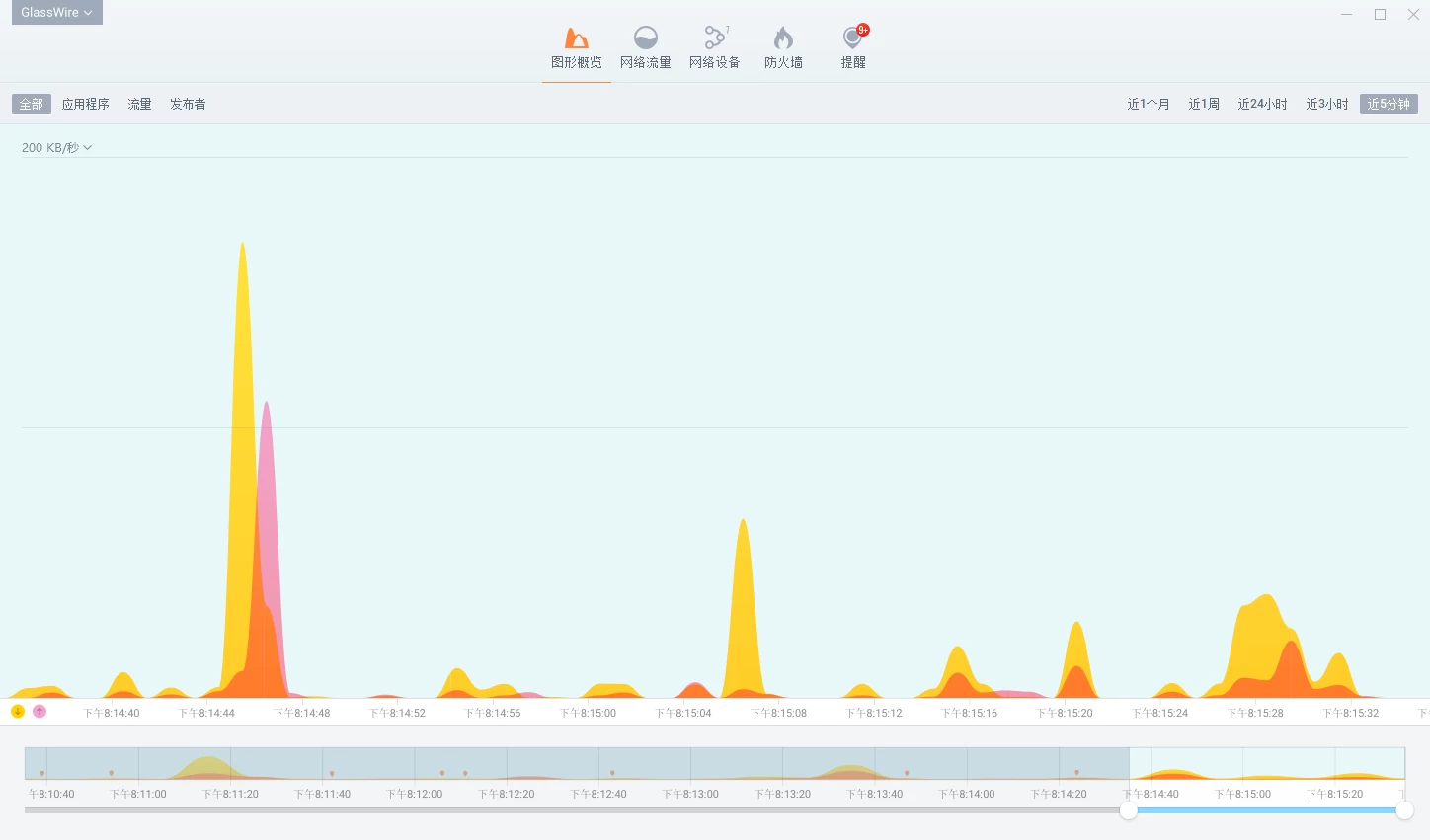
Task: Toggle the yellow download arrow indicator
Action: [x=18, y=711]
